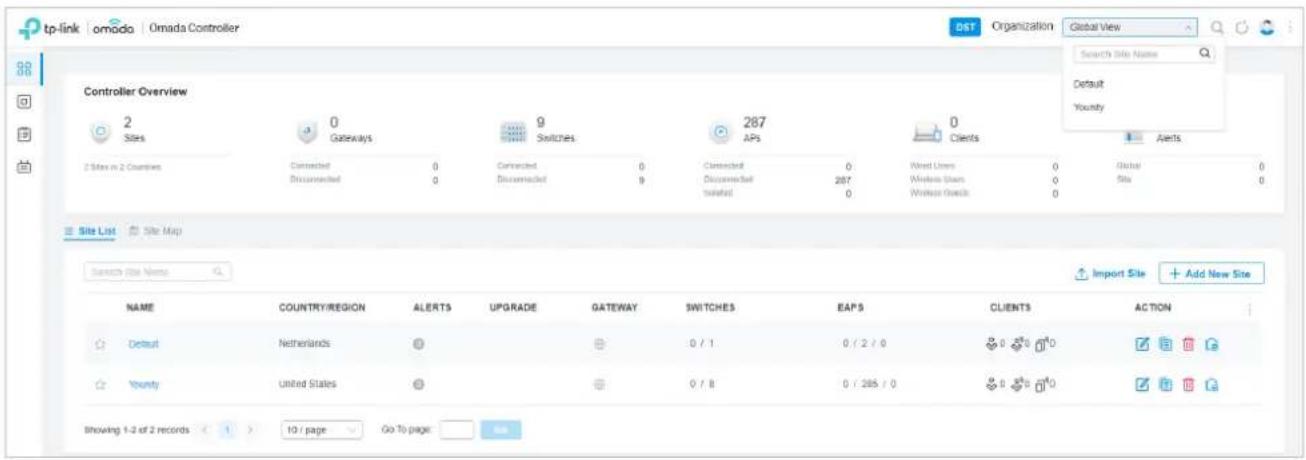
Task: Delete the Default site
Action: click(1188, 344)
